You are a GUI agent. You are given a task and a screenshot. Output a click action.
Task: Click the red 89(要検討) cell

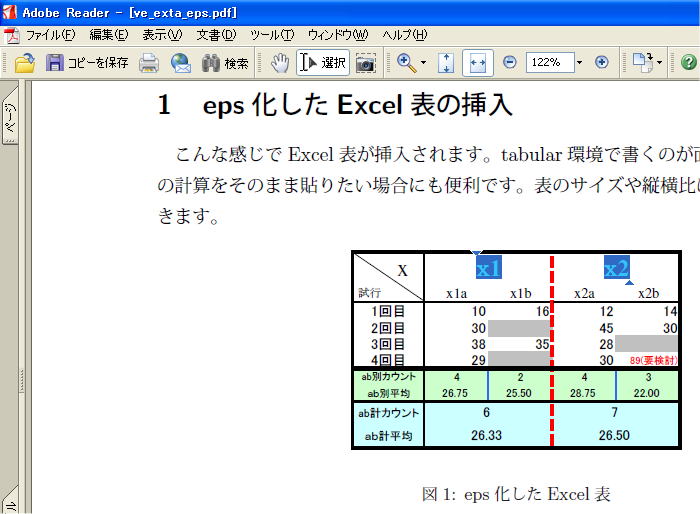pyautogui.click(x=653, y=360)
